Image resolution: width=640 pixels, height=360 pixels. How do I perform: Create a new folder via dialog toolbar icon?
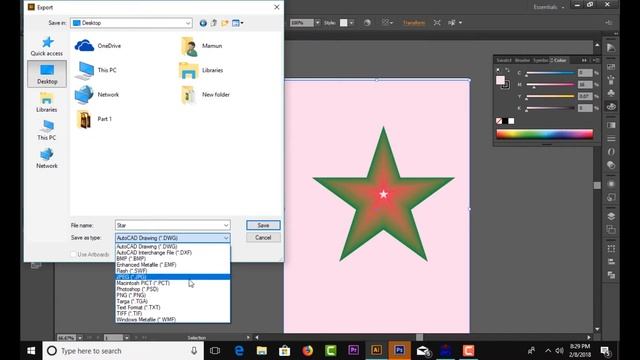click(225, 23)
